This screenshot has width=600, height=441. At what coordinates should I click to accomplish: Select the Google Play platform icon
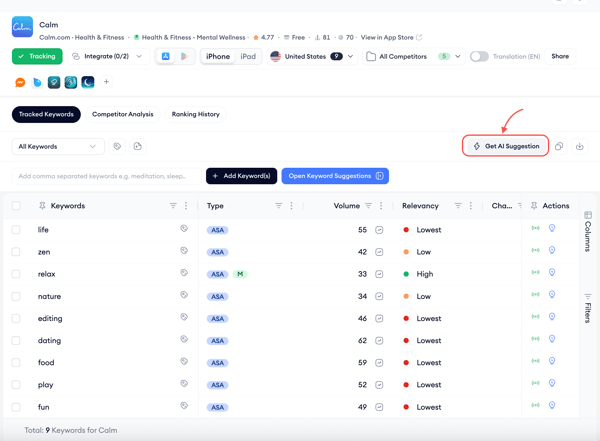184,57
